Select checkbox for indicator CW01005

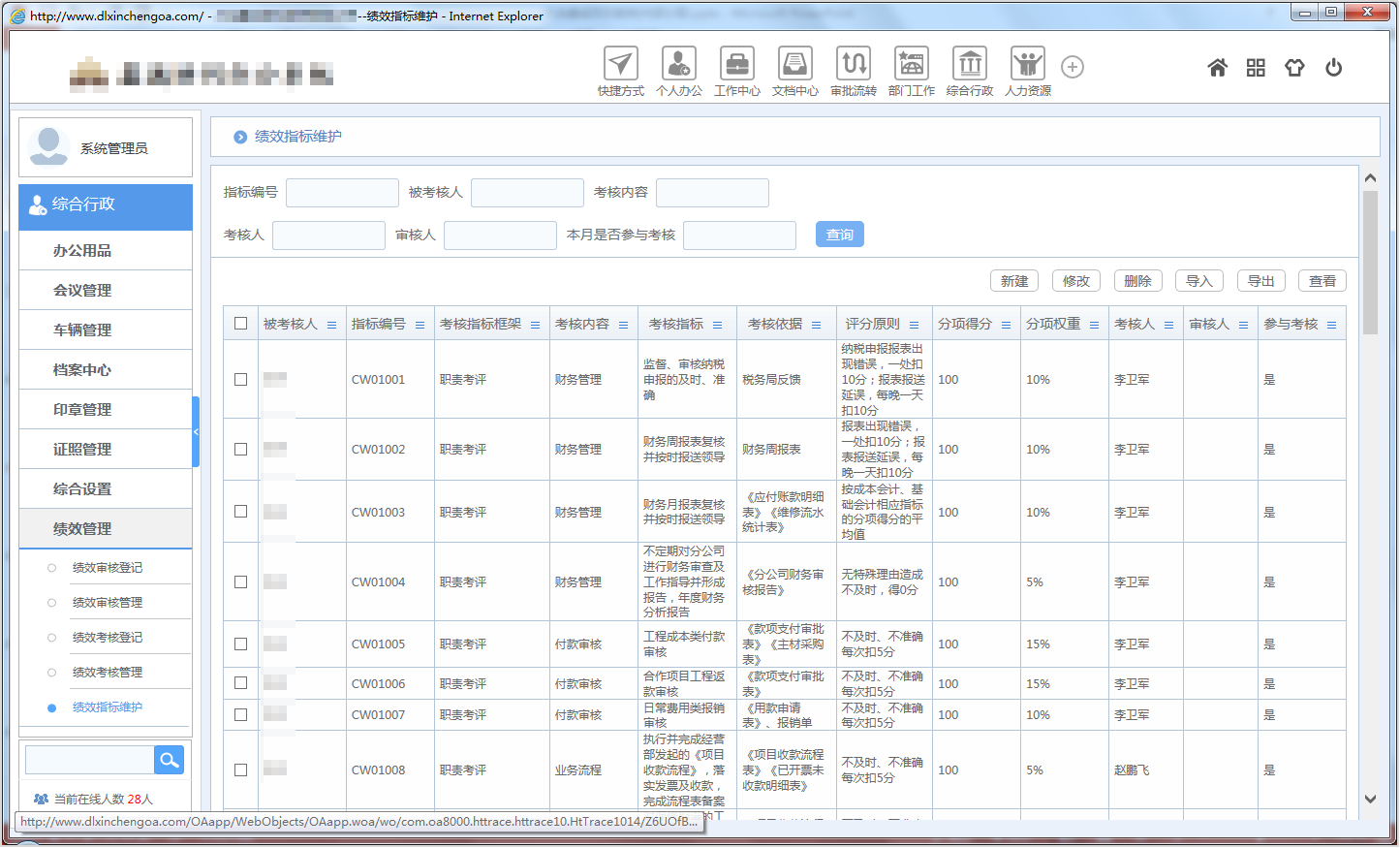click(240, 644)
